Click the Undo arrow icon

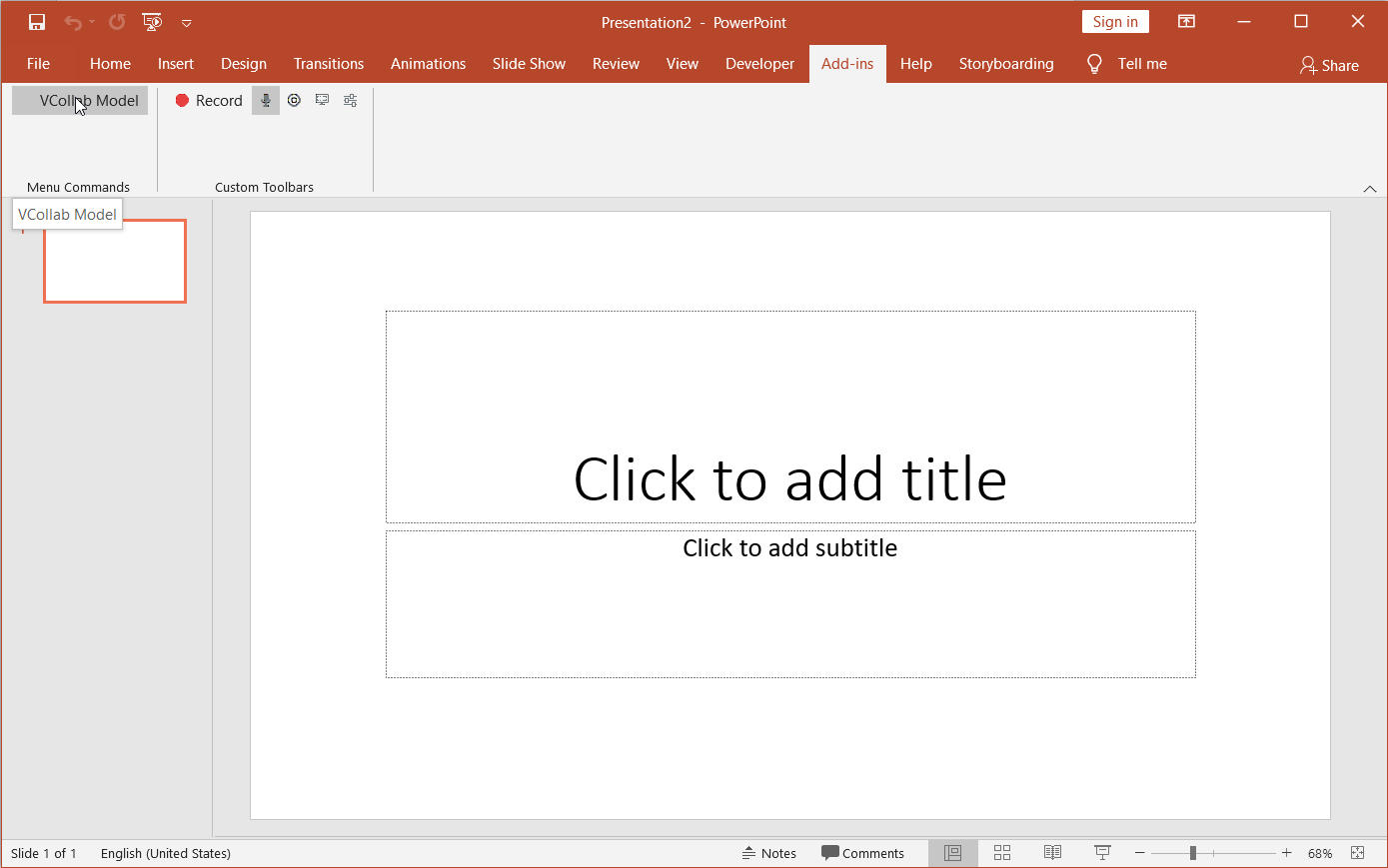(72, 22)
